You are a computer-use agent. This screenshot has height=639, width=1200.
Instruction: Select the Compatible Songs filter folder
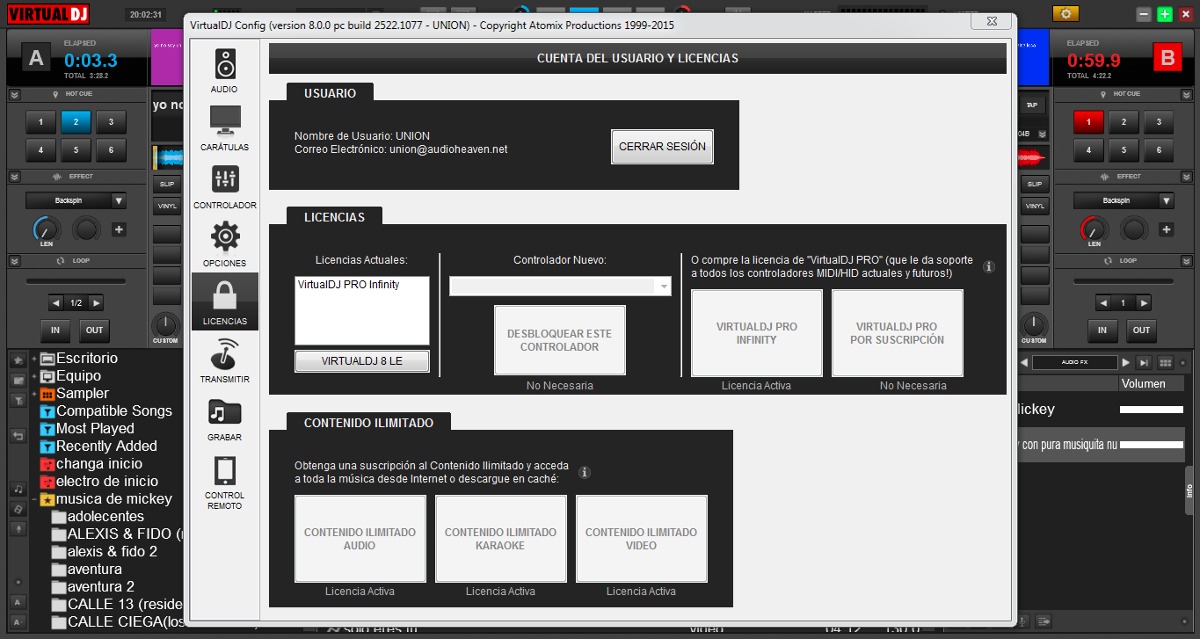point(105,411)
